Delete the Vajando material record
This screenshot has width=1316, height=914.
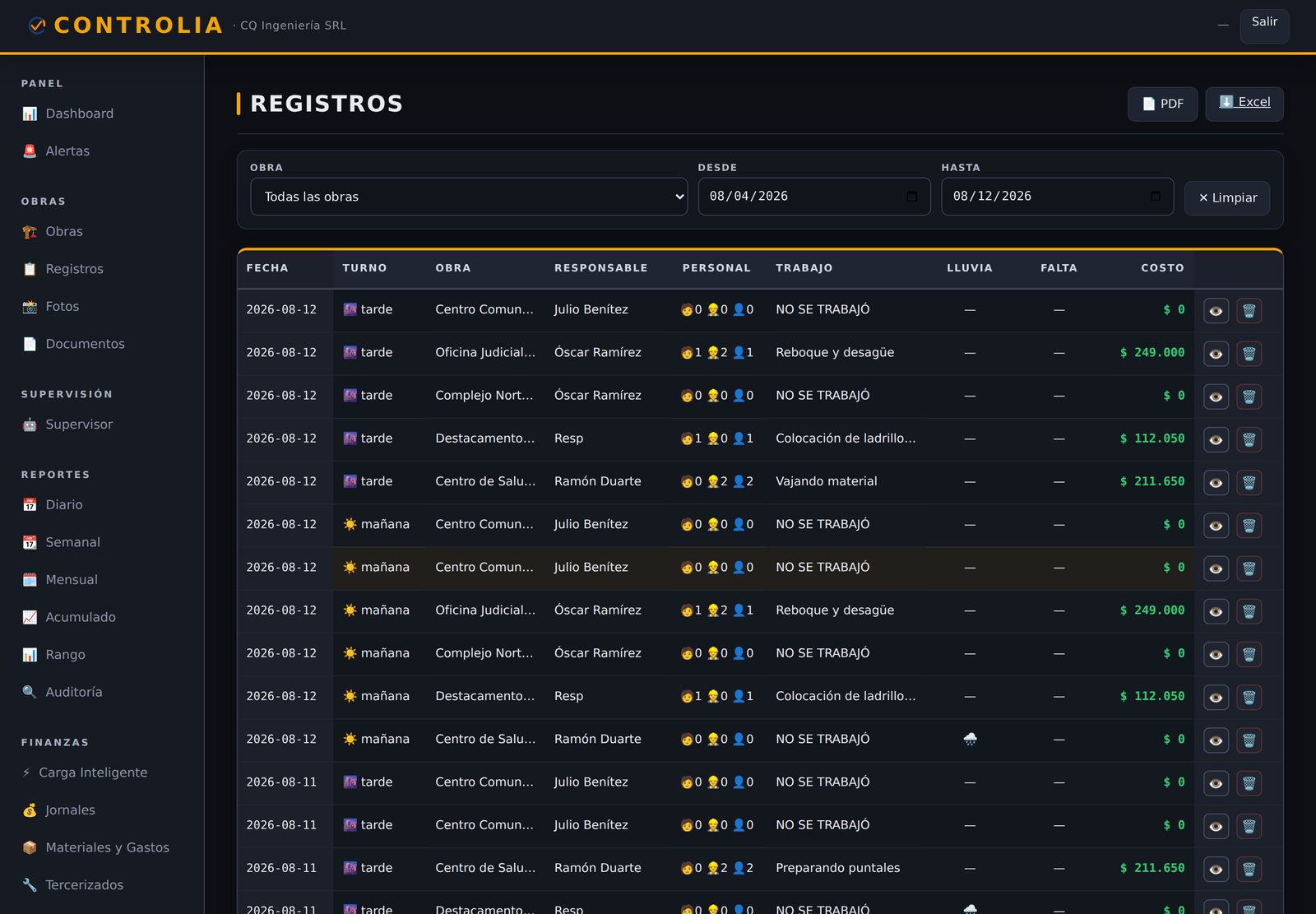1249,482
